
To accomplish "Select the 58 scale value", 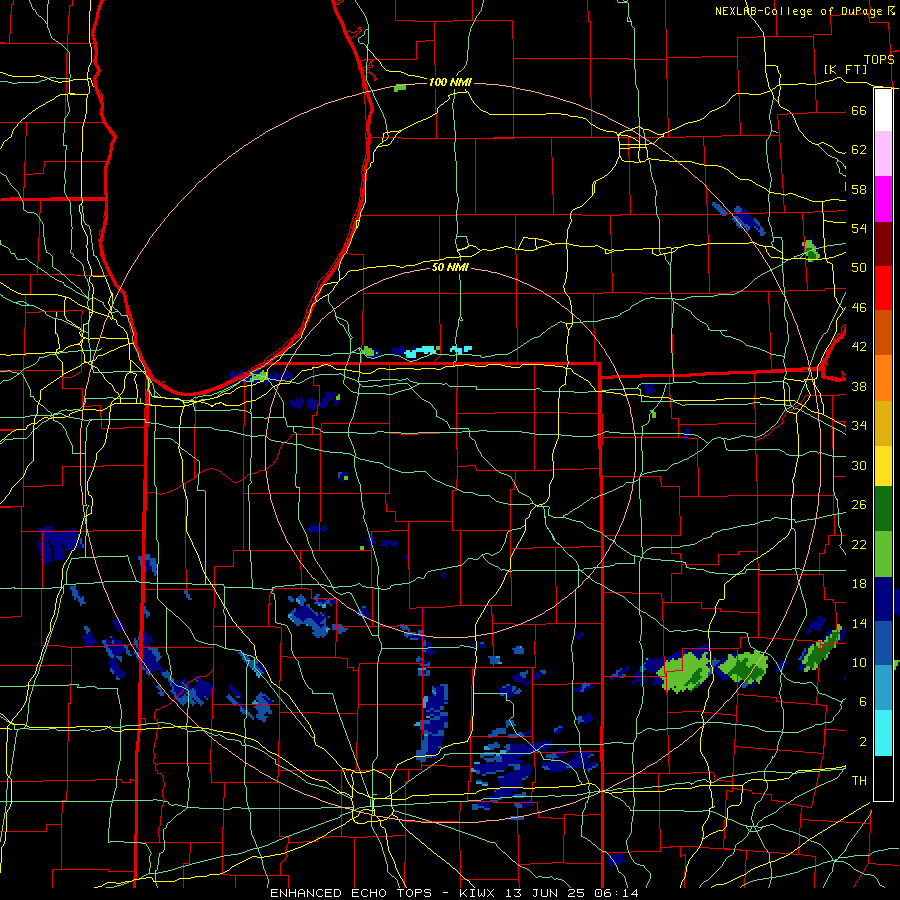I will [859, 189].
